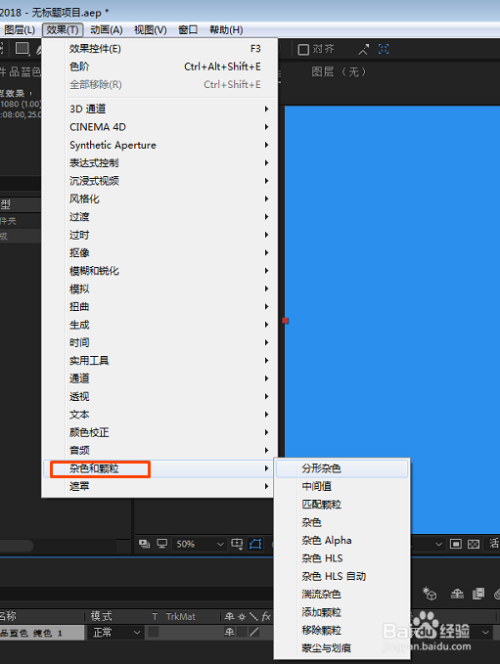
Task: Open the 文本 effects submenu
Action: 160,415
